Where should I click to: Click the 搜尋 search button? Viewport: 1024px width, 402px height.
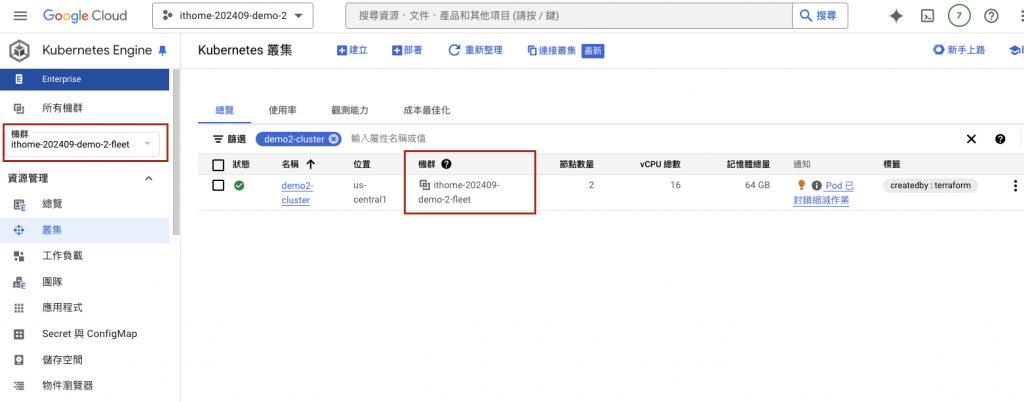(x=820, y=16)
